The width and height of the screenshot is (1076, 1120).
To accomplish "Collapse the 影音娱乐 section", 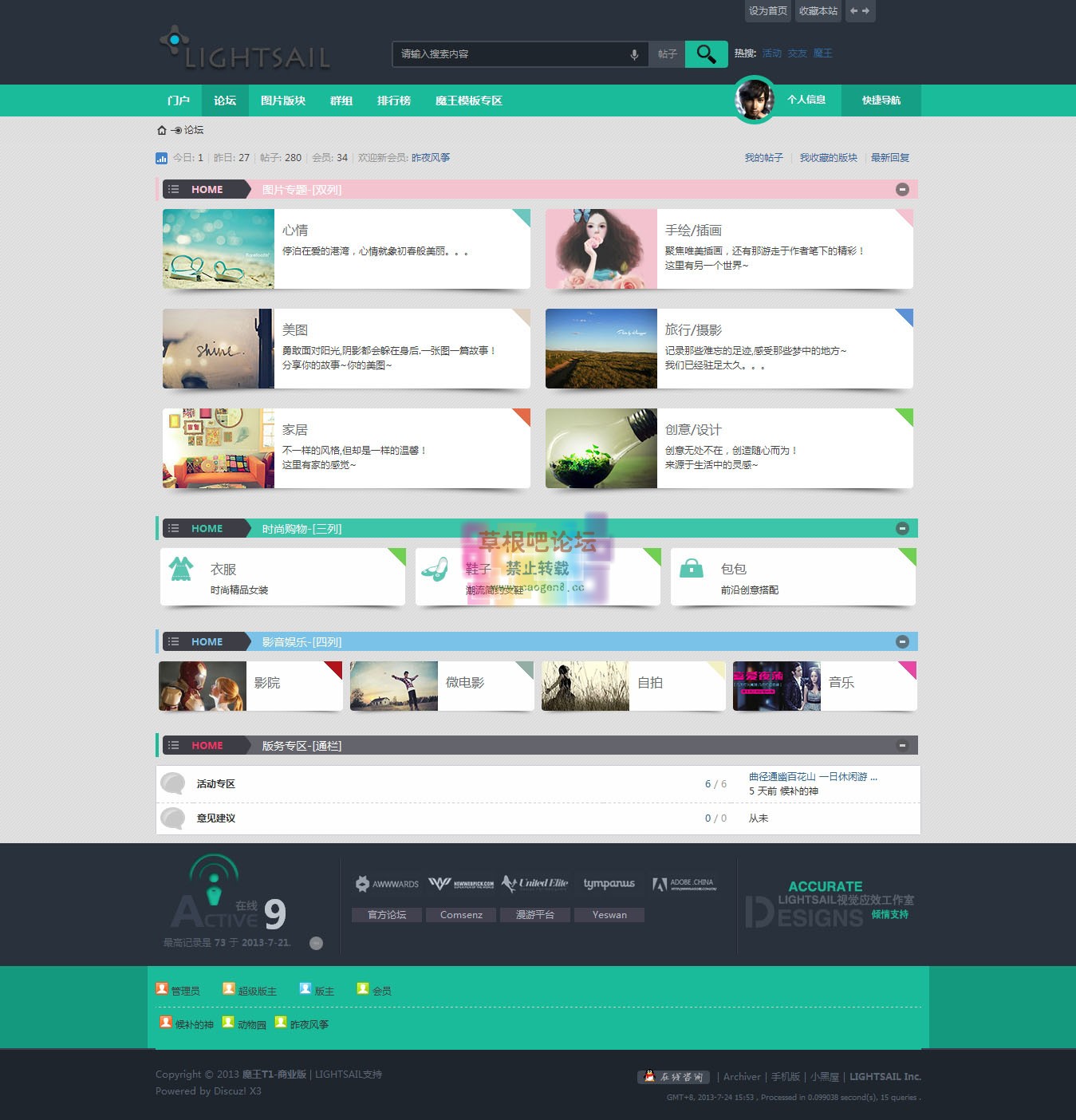I will pos(902,641).
